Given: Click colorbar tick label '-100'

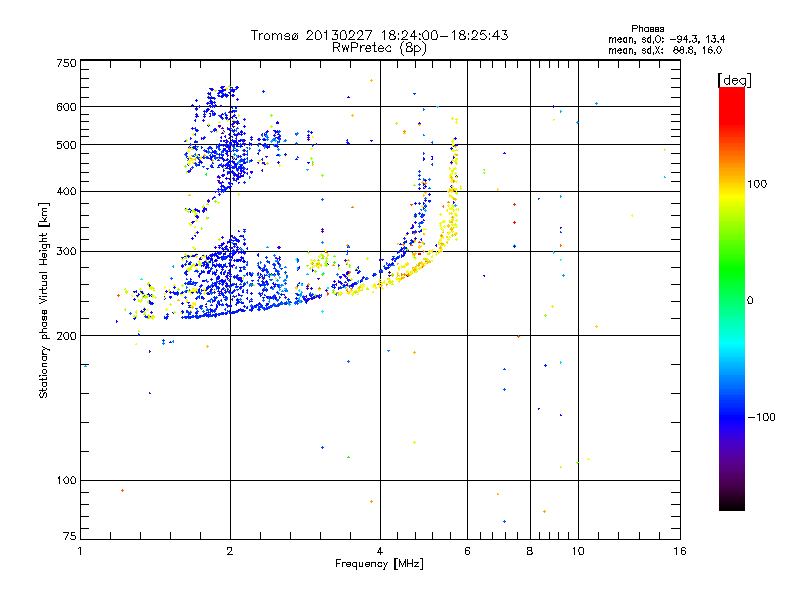Looking at the screenshot, I should [761, 417].
